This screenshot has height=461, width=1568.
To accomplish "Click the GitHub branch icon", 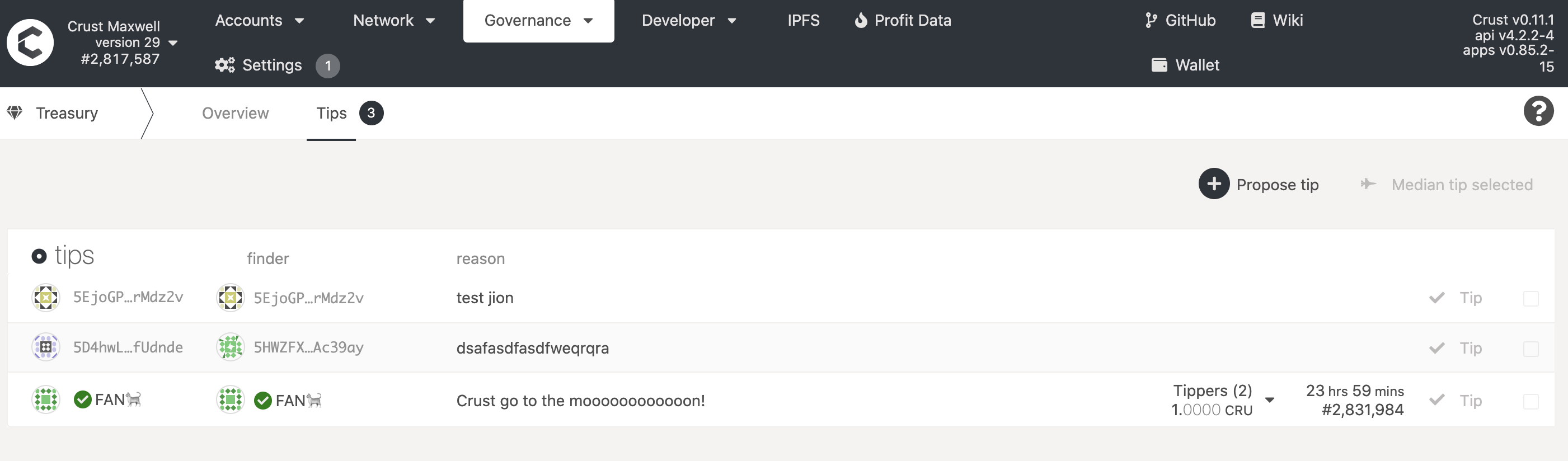I will (x=1151, y=21).
